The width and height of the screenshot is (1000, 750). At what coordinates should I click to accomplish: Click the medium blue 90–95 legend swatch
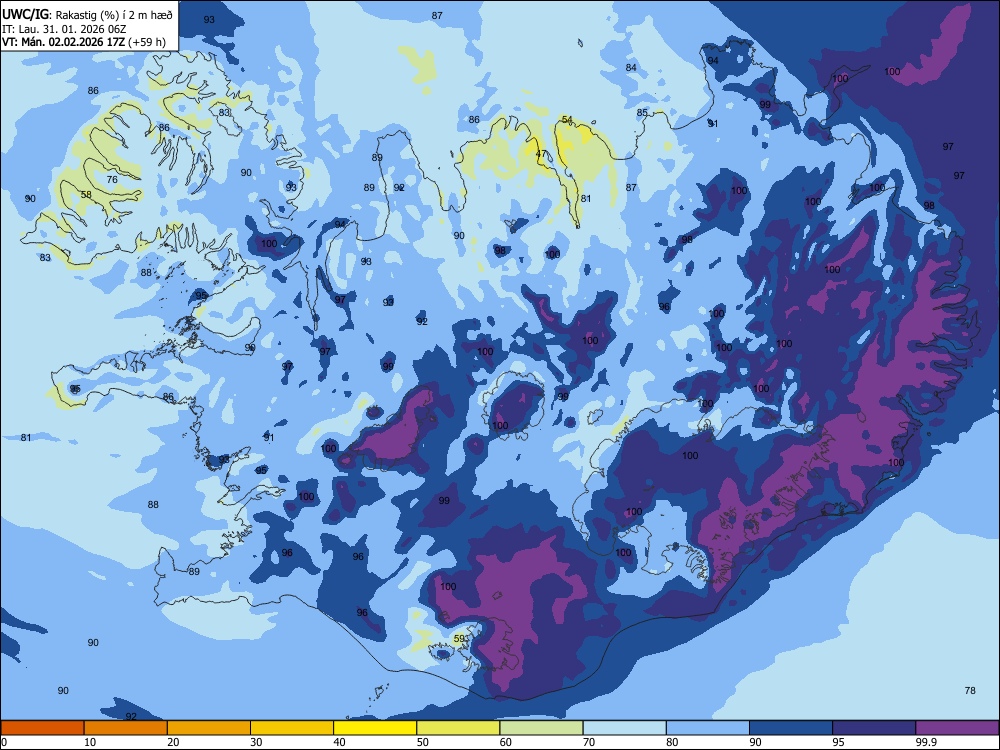click(791, 728)
